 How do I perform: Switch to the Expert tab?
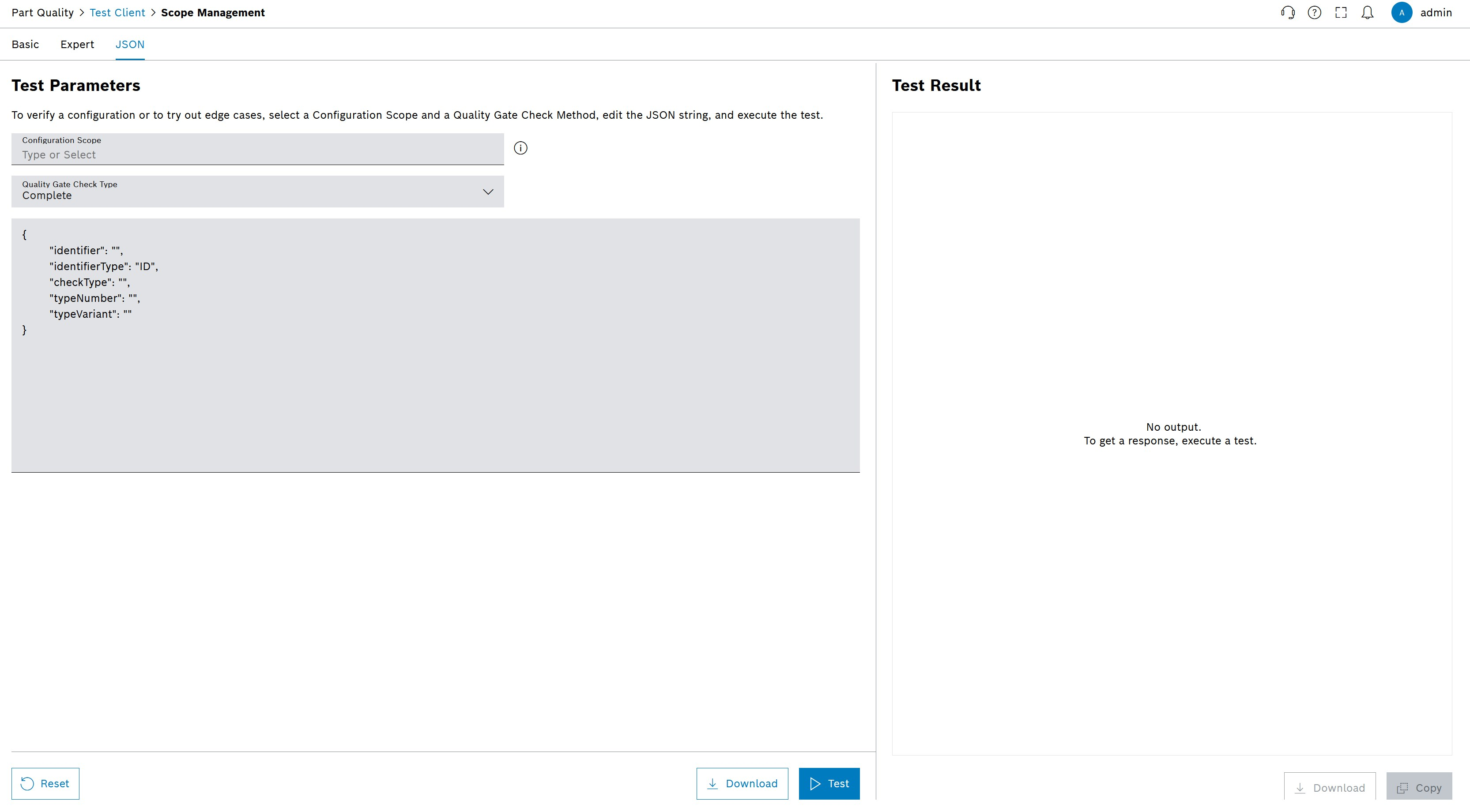77,45
